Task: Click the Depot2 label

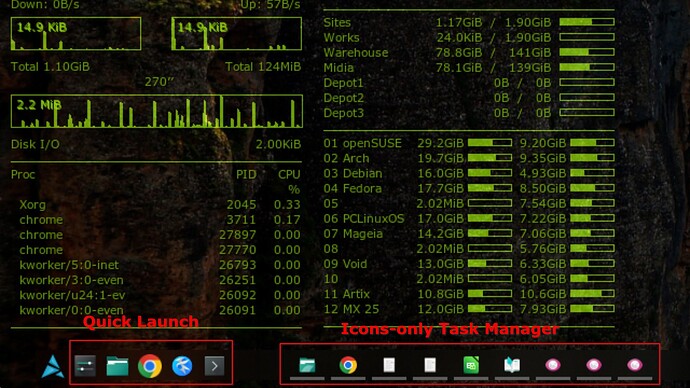Action: (343, 98)
